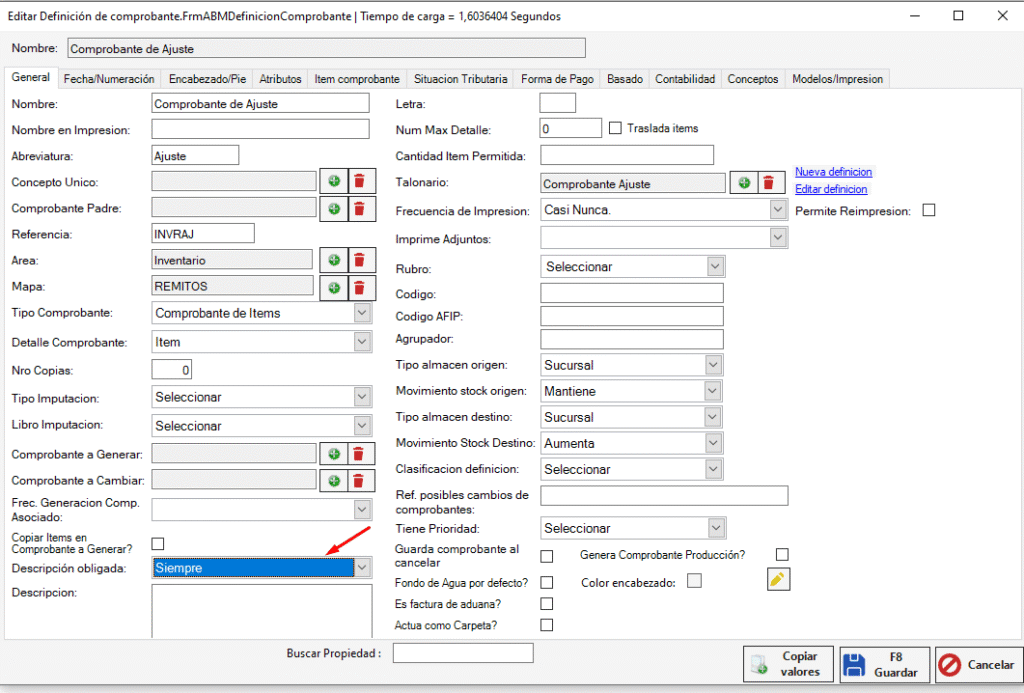The height and width of the screenshot is (693, 1024).
Task: Switch to the Situacion Tributaria tab
Action: (460, 79)
